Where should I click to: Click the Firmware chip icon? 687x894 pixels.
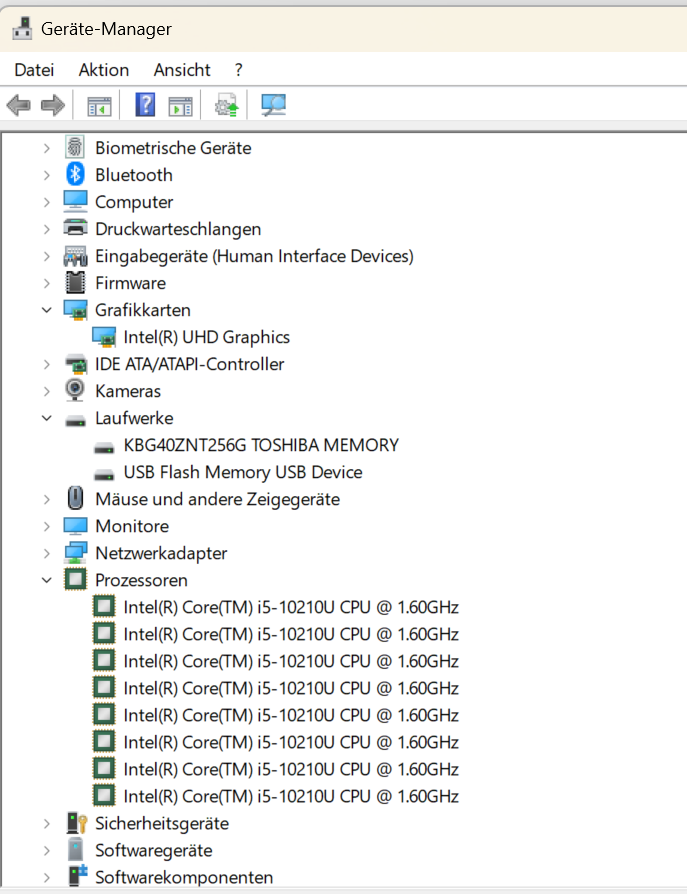(75, 282)
